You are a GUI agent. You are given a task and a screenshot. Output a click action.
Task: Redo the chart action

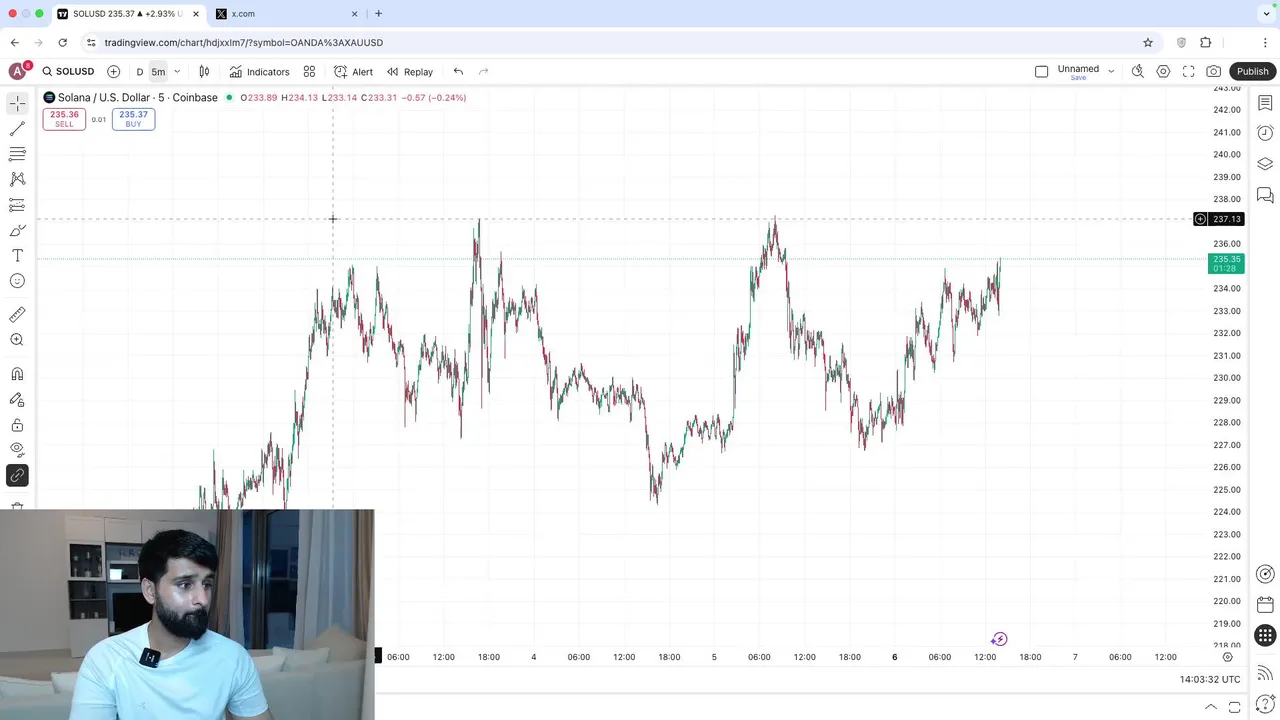[484, 72]
